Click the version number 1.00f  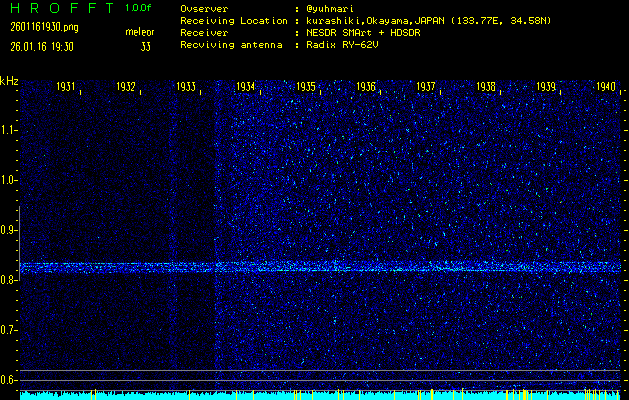[x=138, y=8]
